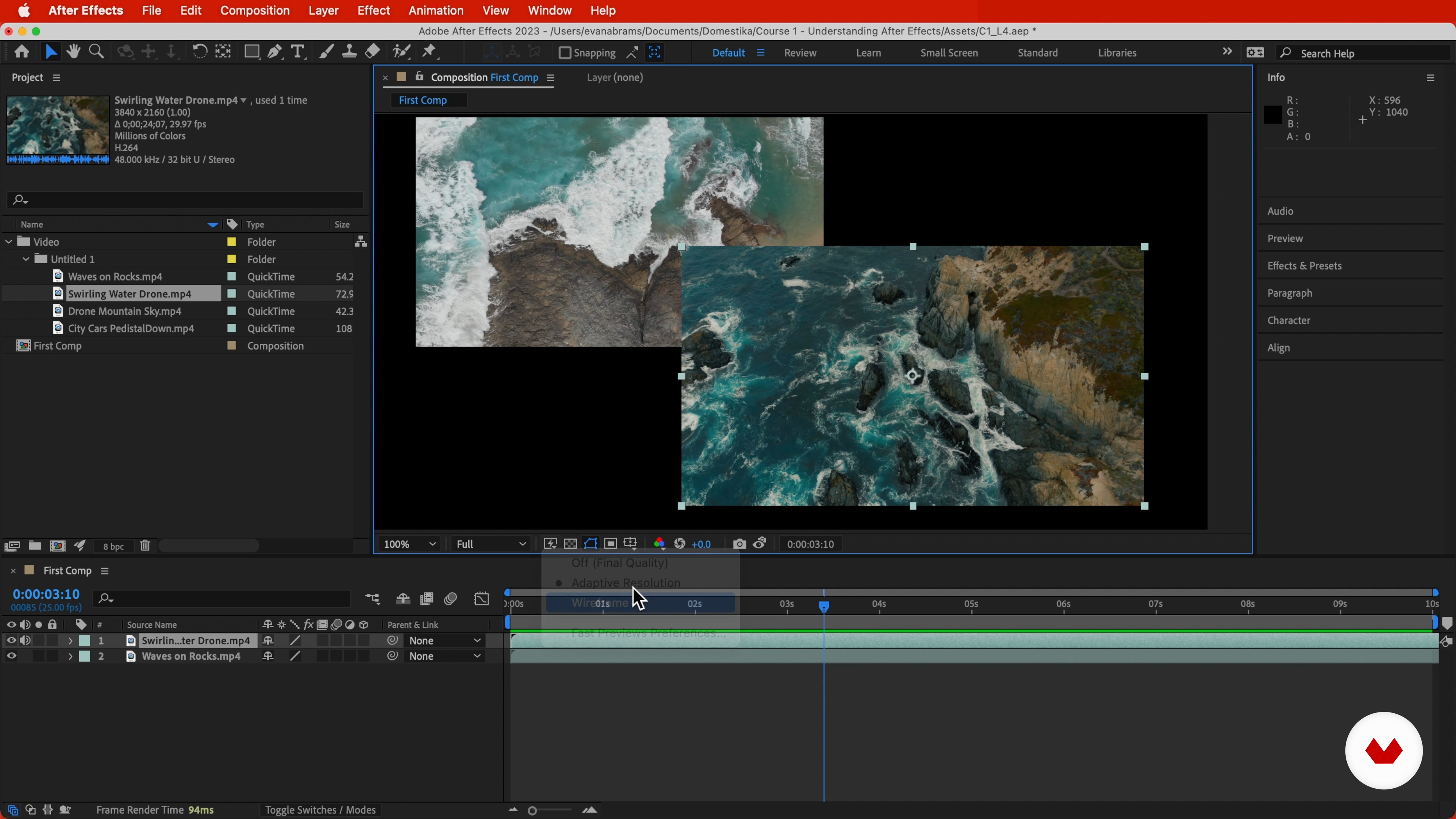
Task: Select the Eraser tool
Action: 372,52
